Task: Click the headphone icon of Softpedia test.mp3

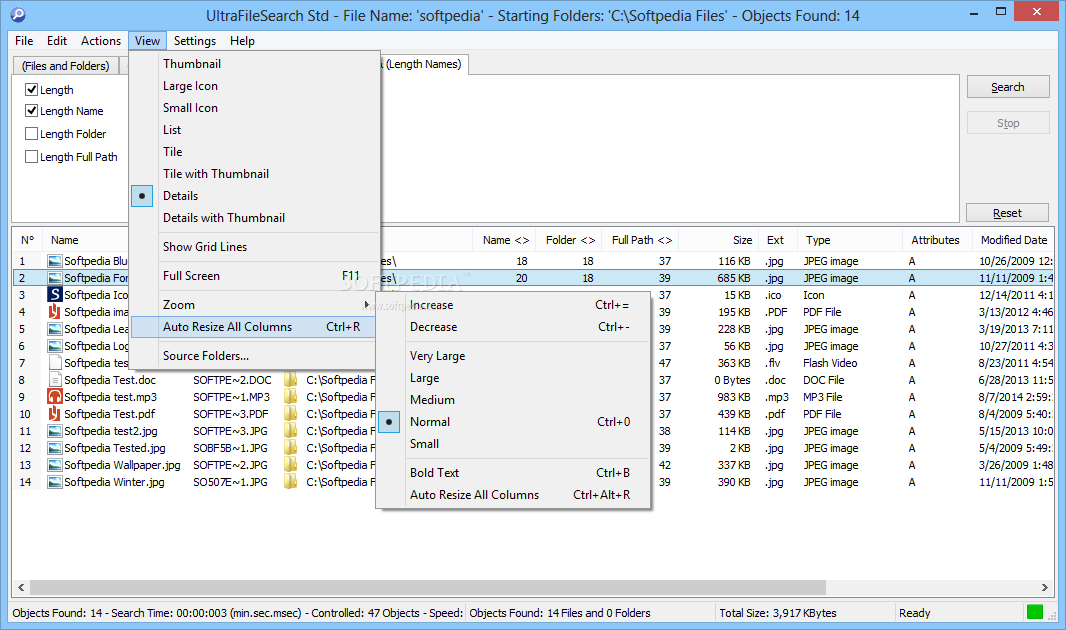Action: coord(54,397)
